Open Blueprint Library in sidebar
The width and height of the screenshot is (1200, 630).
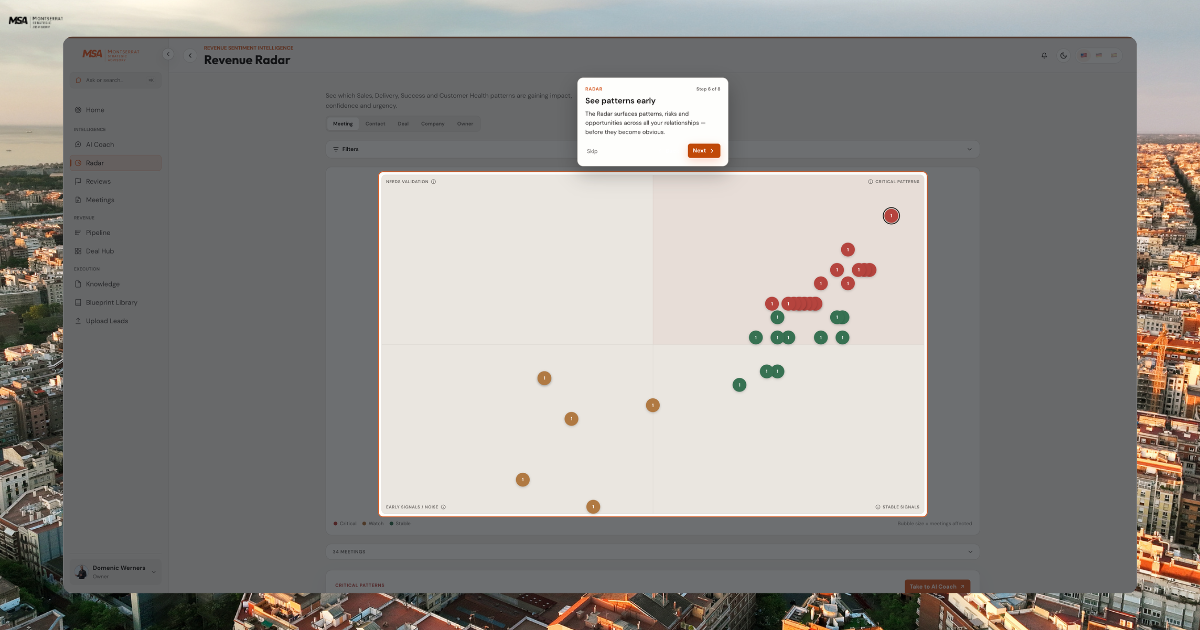tap(111, 302)
